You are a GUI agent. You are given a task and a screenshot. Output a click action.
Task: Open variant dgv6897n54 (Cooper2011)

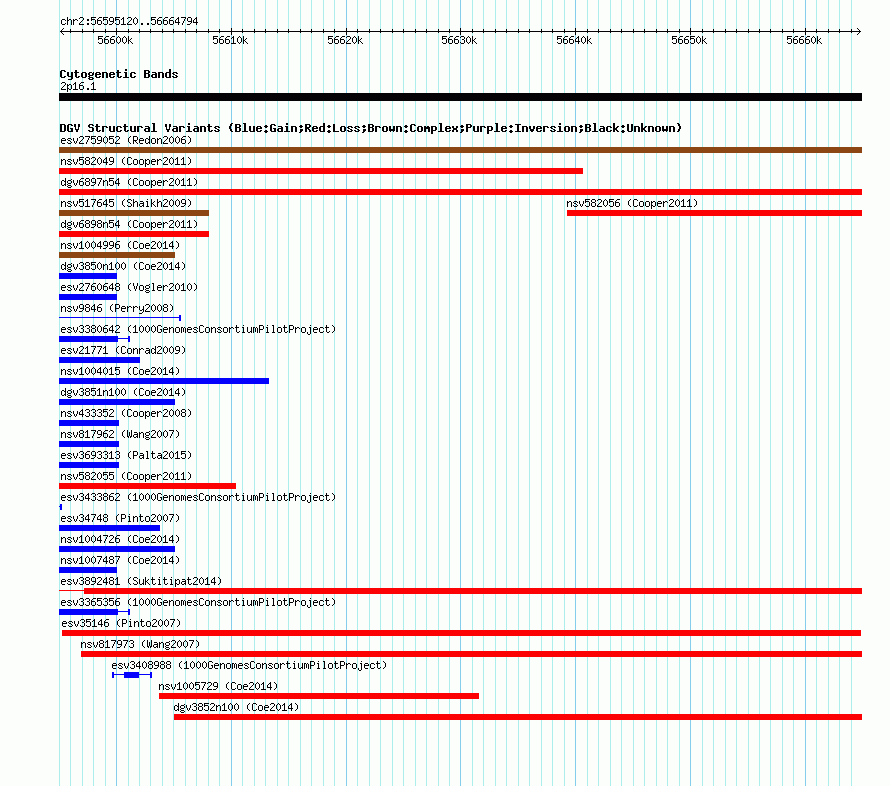coord(129,182)
